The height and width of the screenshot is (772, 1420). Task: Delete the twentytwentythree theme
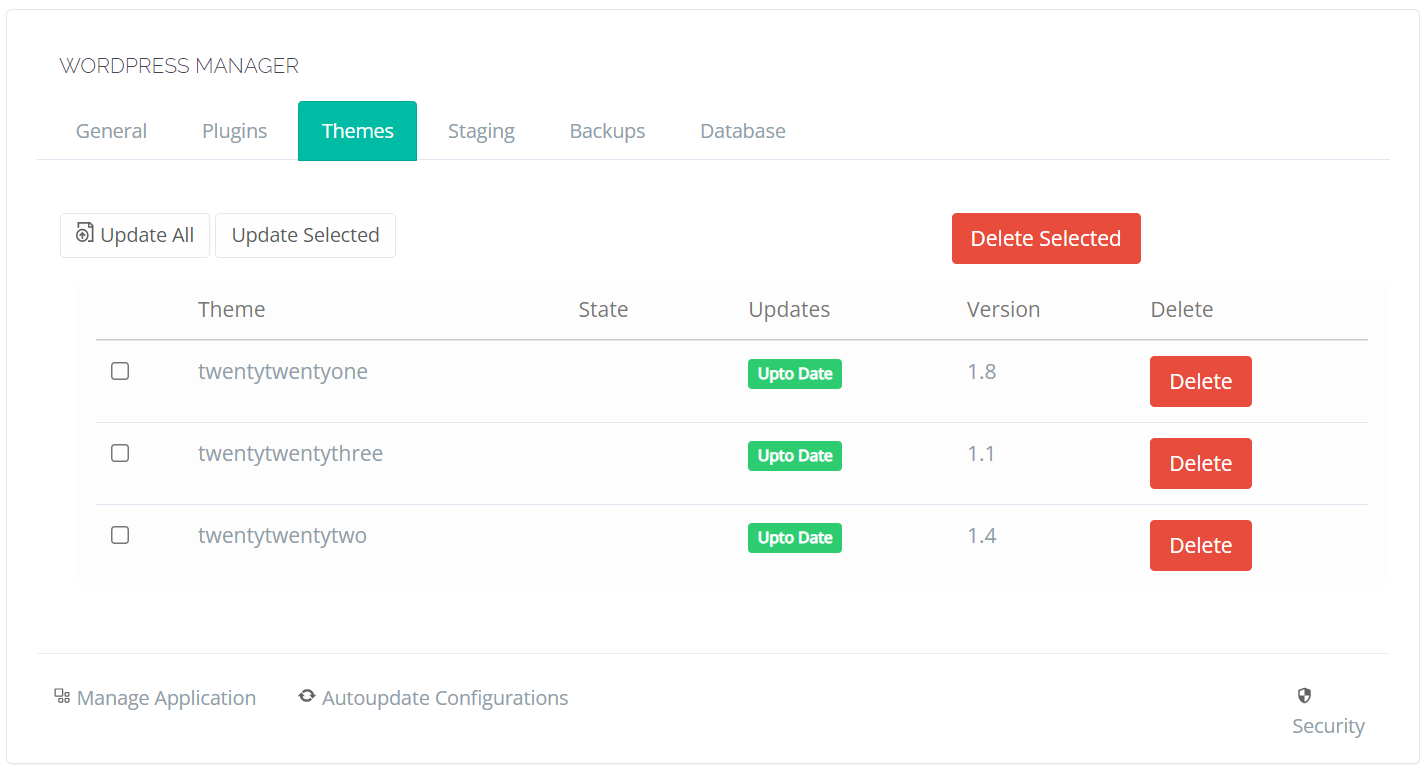pos(1201,463)
